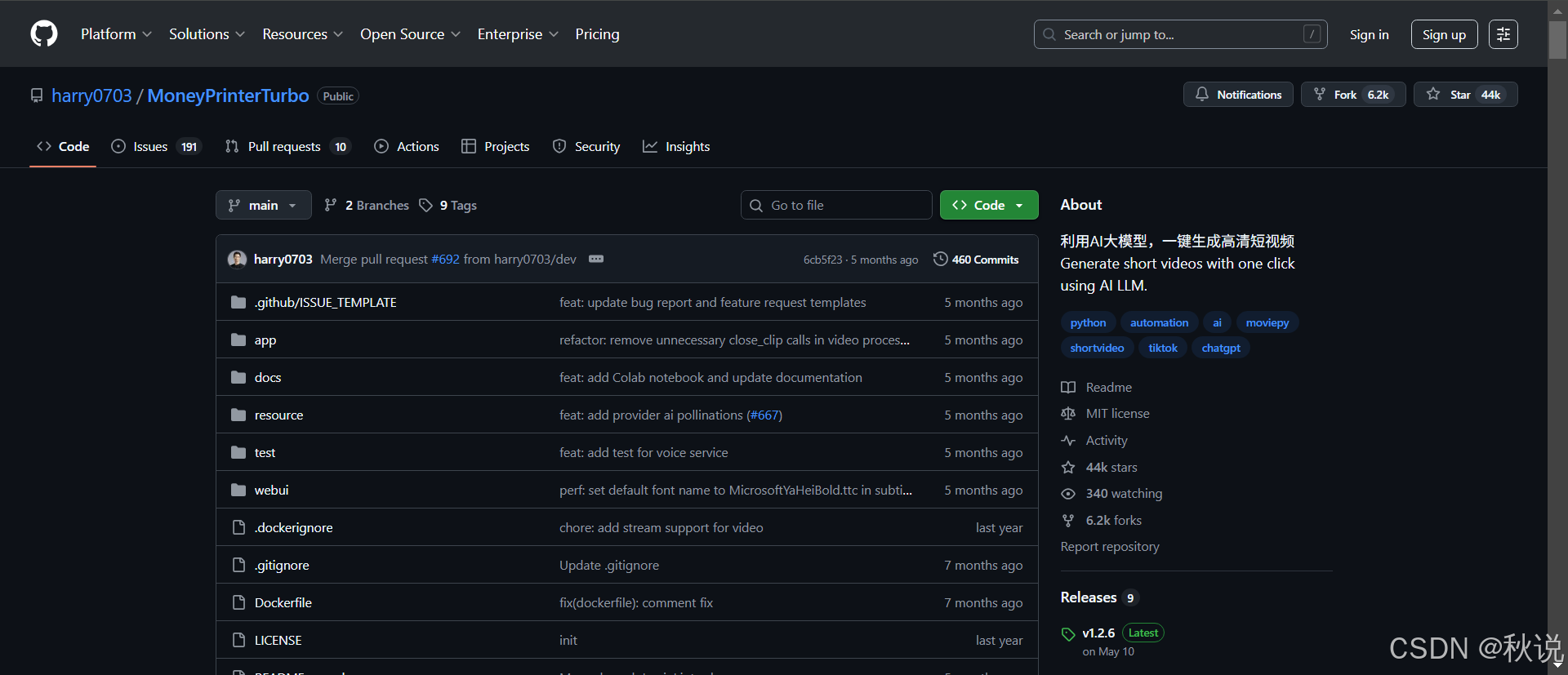This screenshot has height=675, width=1568.
Task: Switch to the Insights tab
Action: point(676,146)
